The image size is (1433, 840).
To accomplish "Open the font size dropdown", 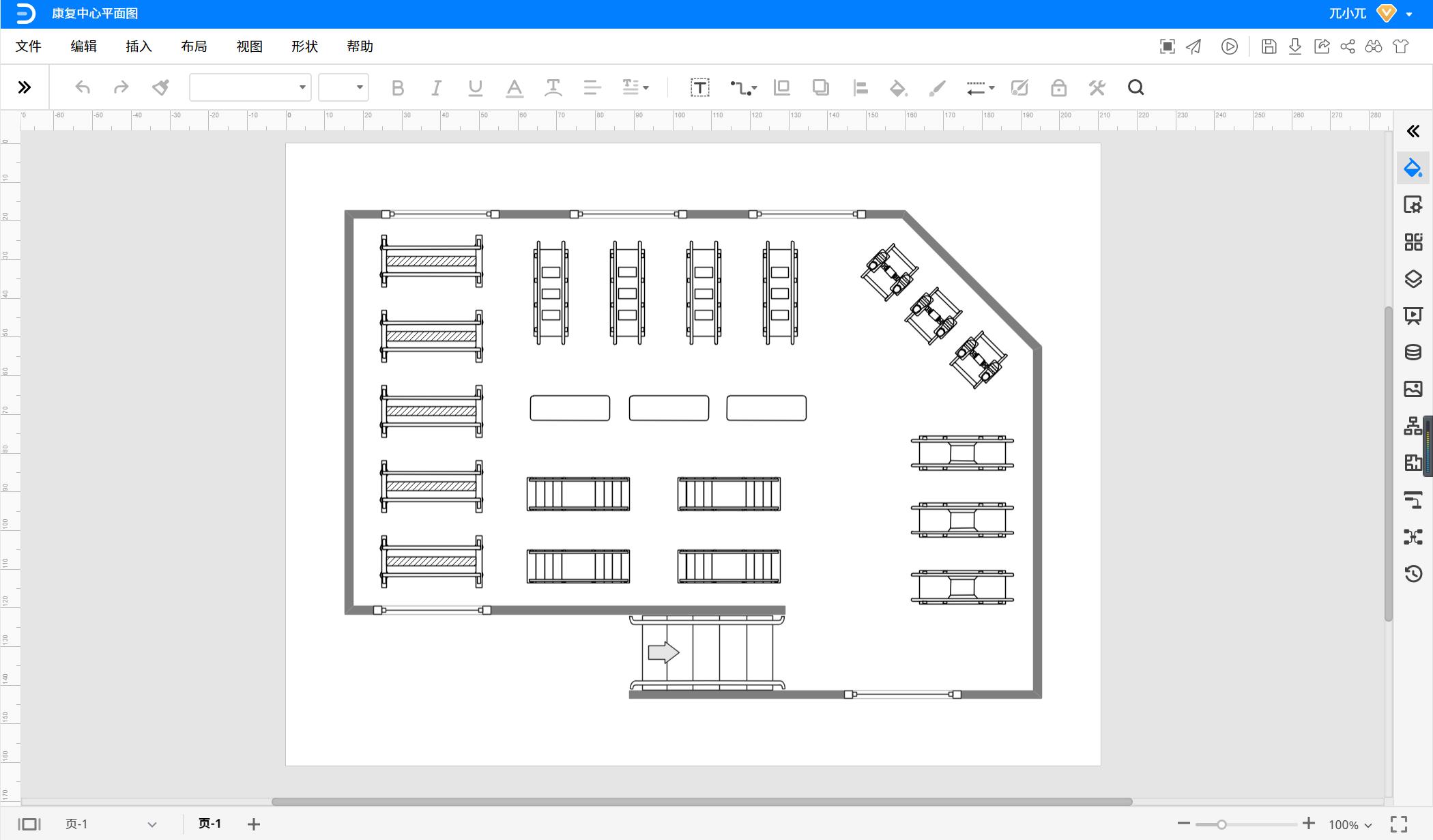I will [x=343, y=87].
